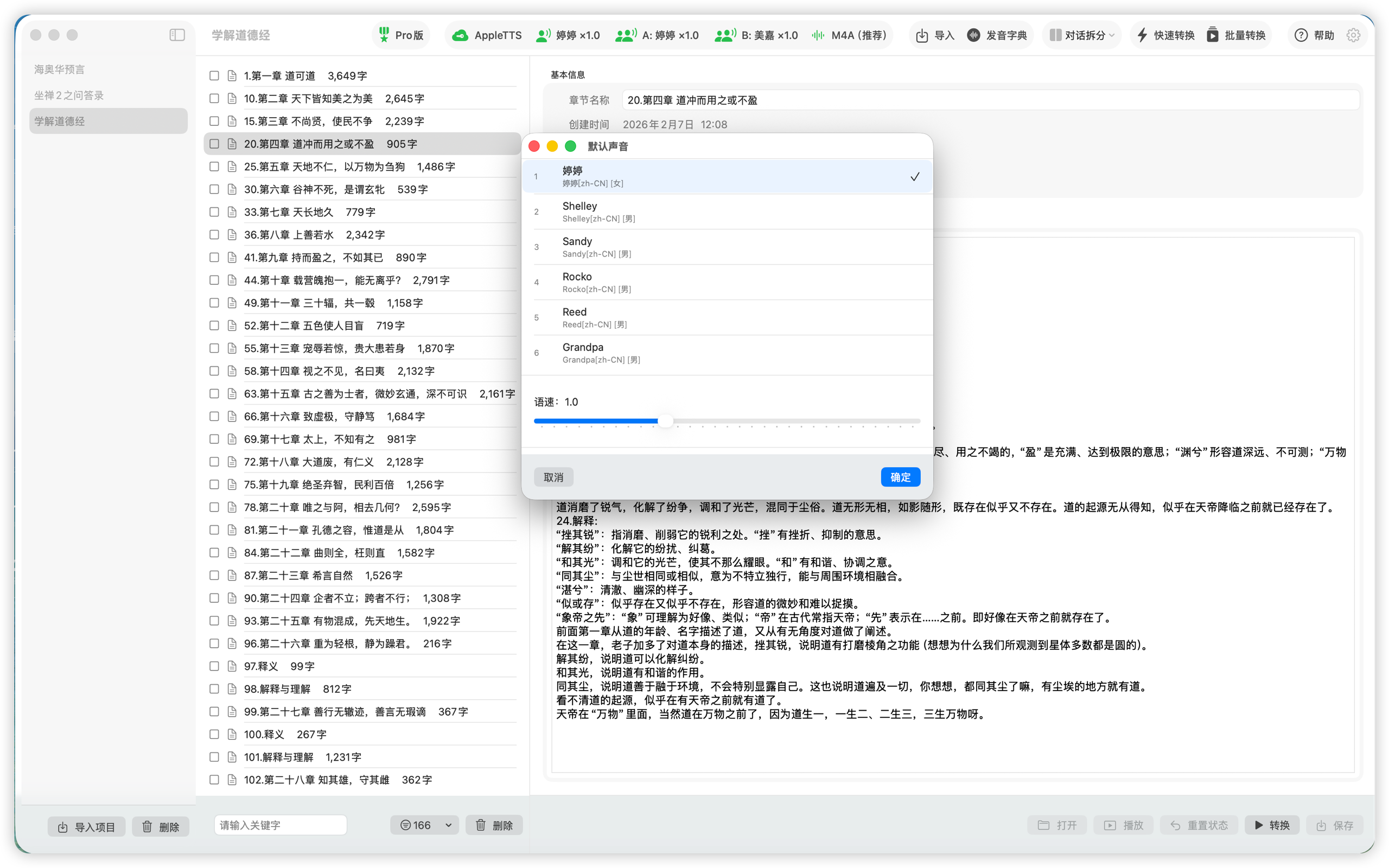Screen dimensions: 1389x868
Task: Check the box for 25.第五章 天地不仁
Action: point(214,167)
